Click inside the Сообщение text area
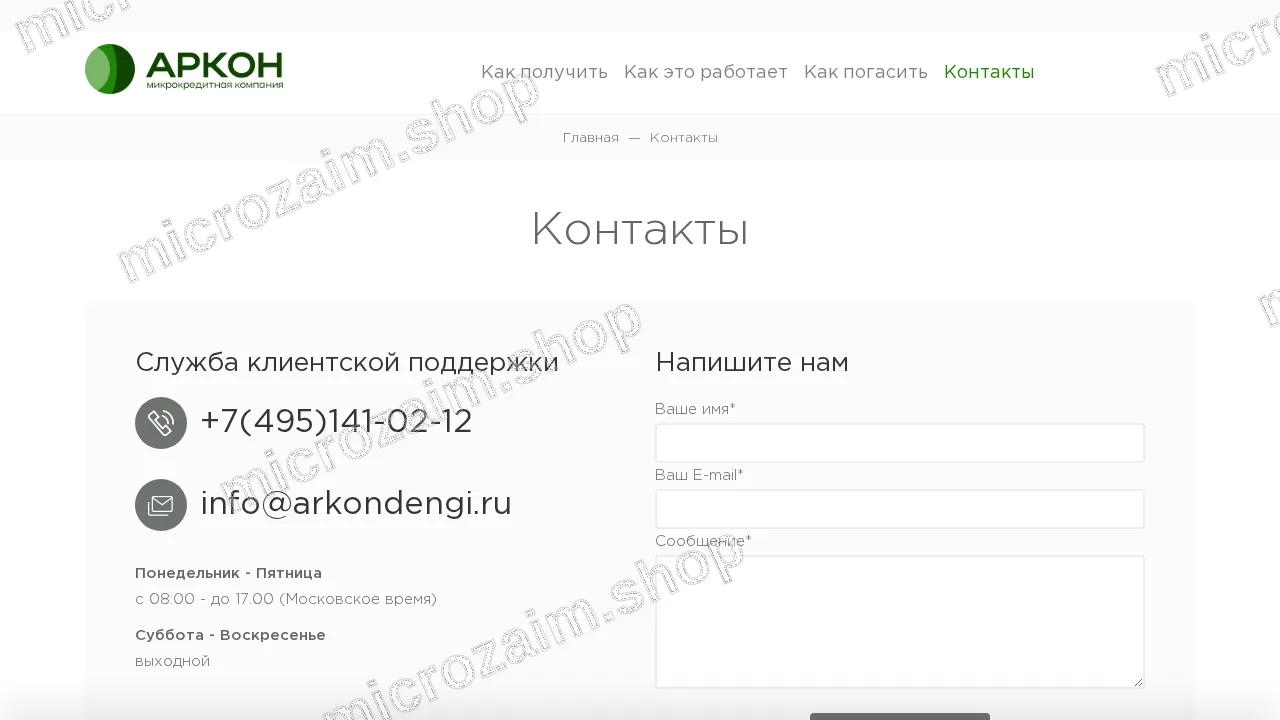The width and height of the screenshot is (1280, 720). click(x=900, y=622)
